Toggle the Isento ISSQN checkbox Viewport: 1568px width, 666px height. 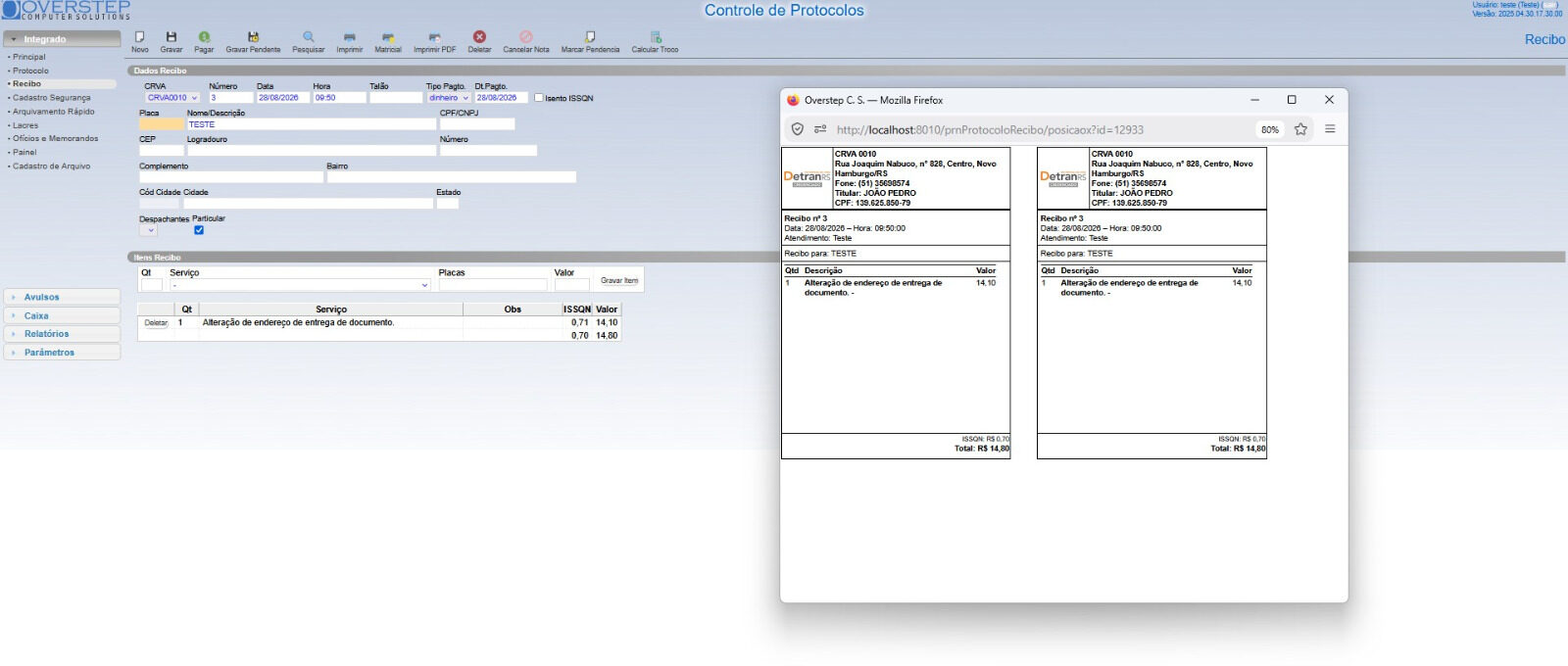coord(538,98)
